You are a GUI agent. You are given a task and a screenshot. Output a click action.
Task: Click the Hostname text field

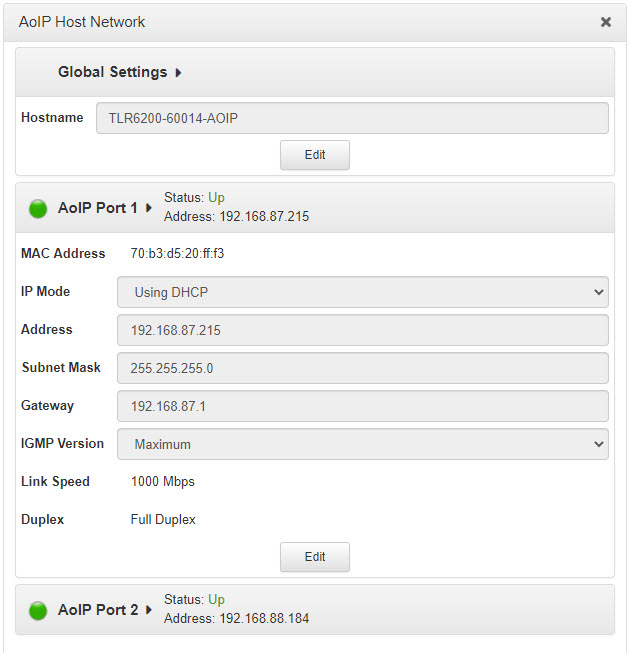352,118
